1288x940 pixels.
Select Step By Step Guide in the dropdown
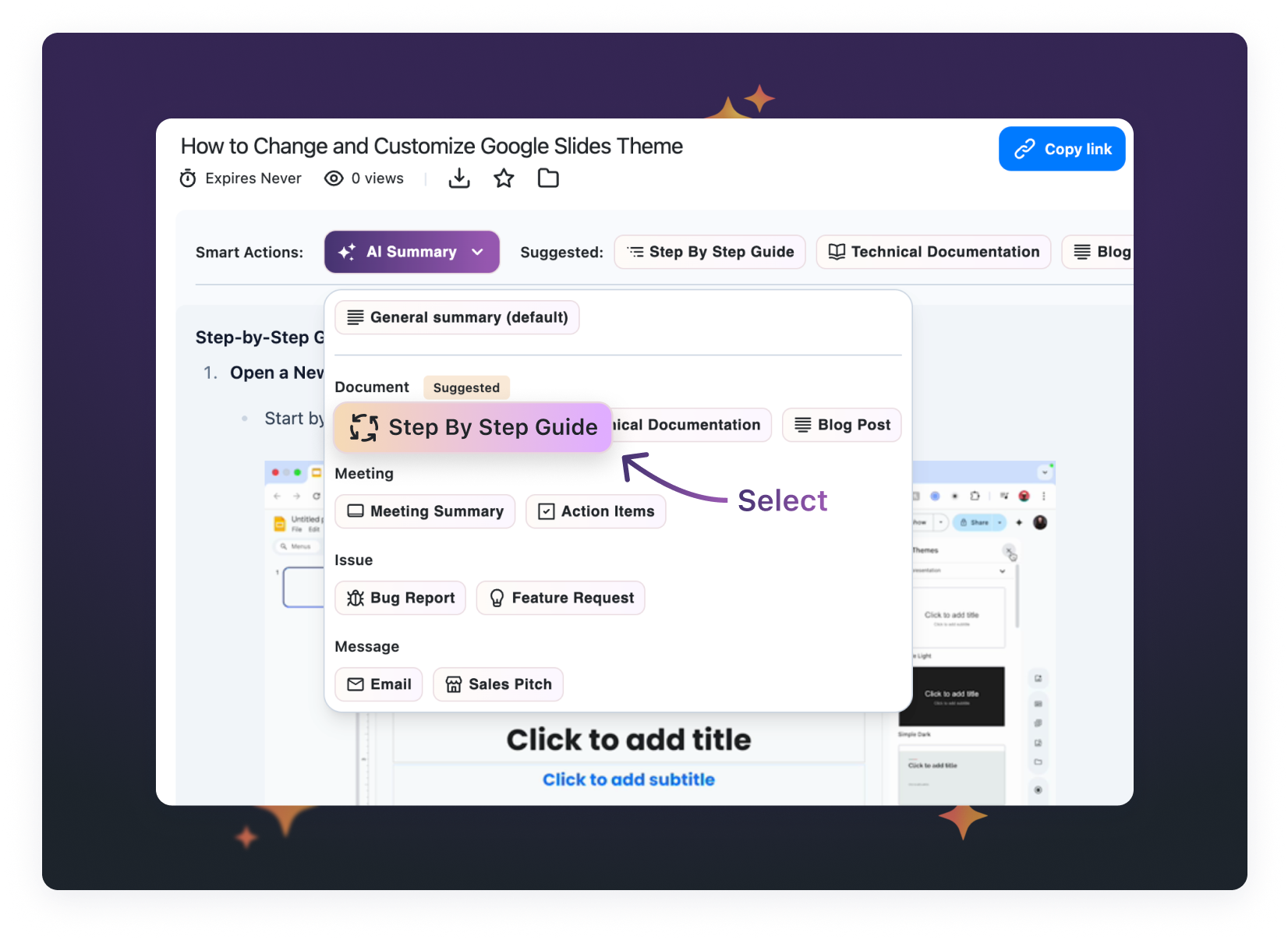click(472, 427)
